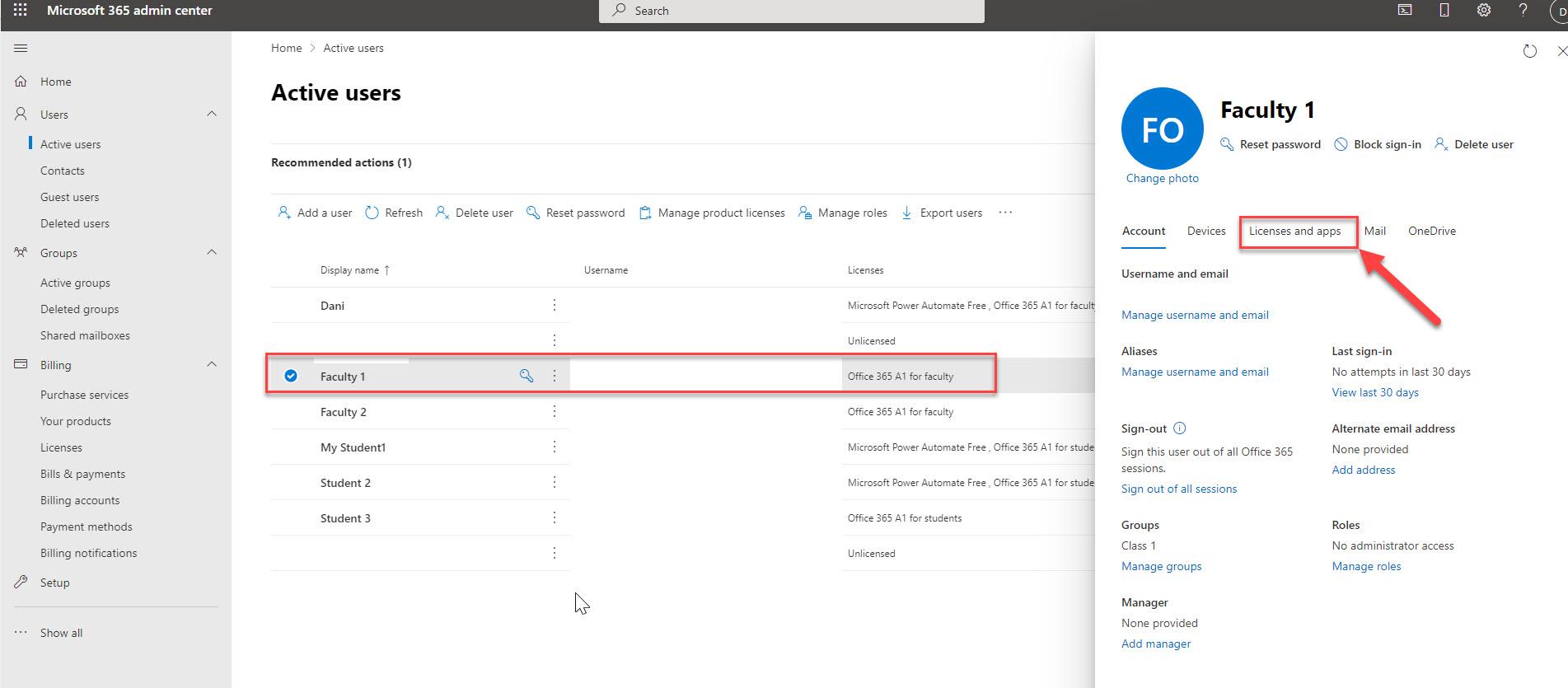
Task: Click Show all in the sidebar
Action: [61, 633]
